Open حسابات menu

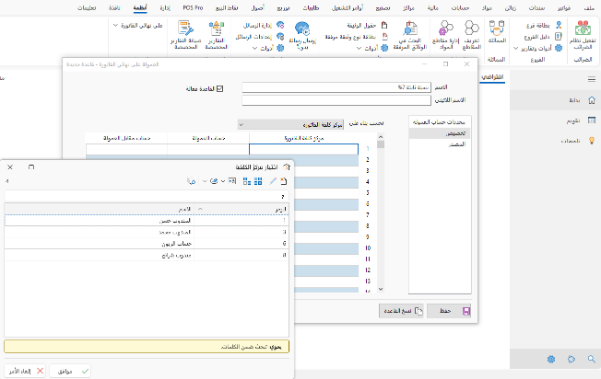click(x=460, y=8)
